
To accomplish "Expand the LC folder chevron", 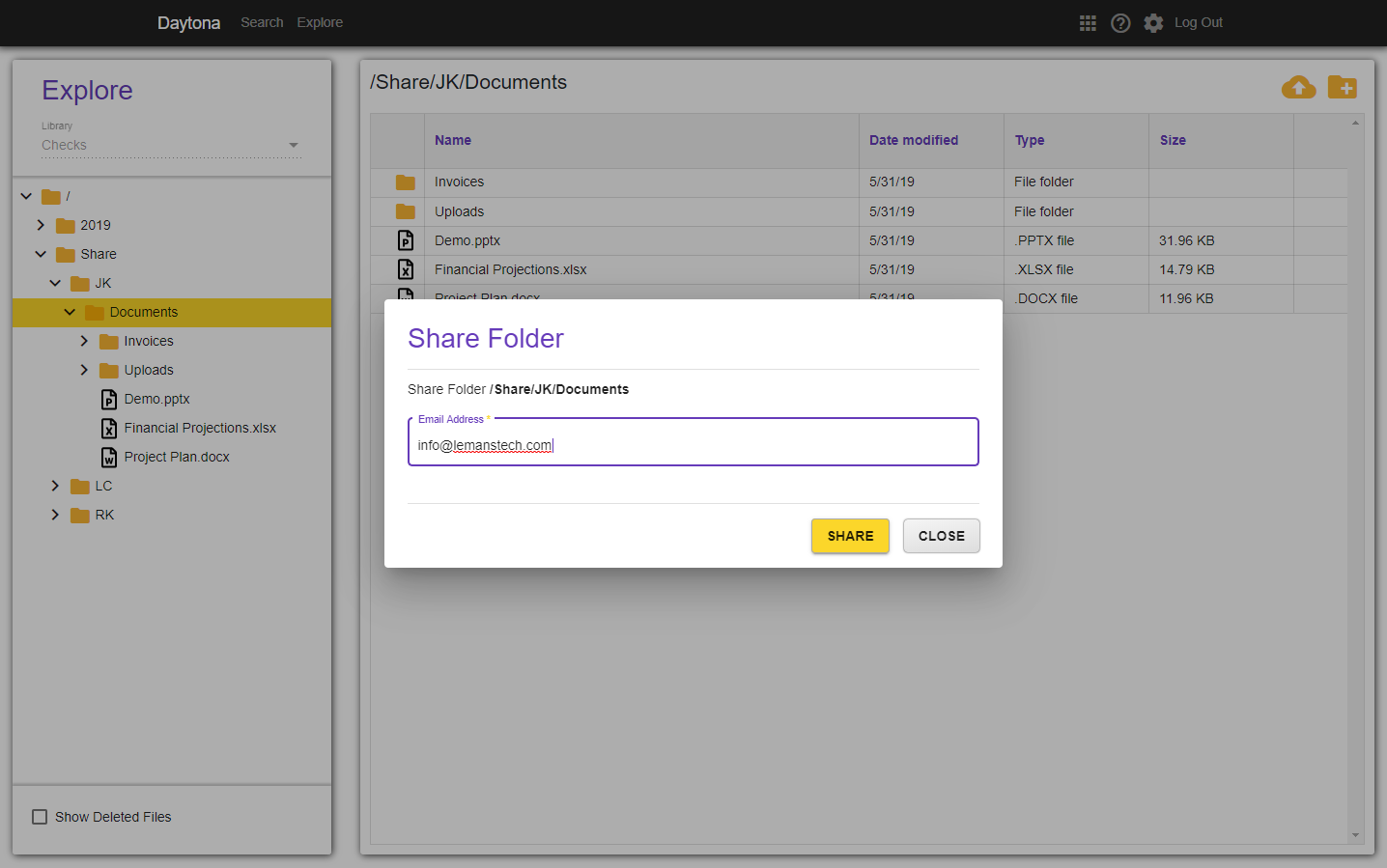I will 55,486.
